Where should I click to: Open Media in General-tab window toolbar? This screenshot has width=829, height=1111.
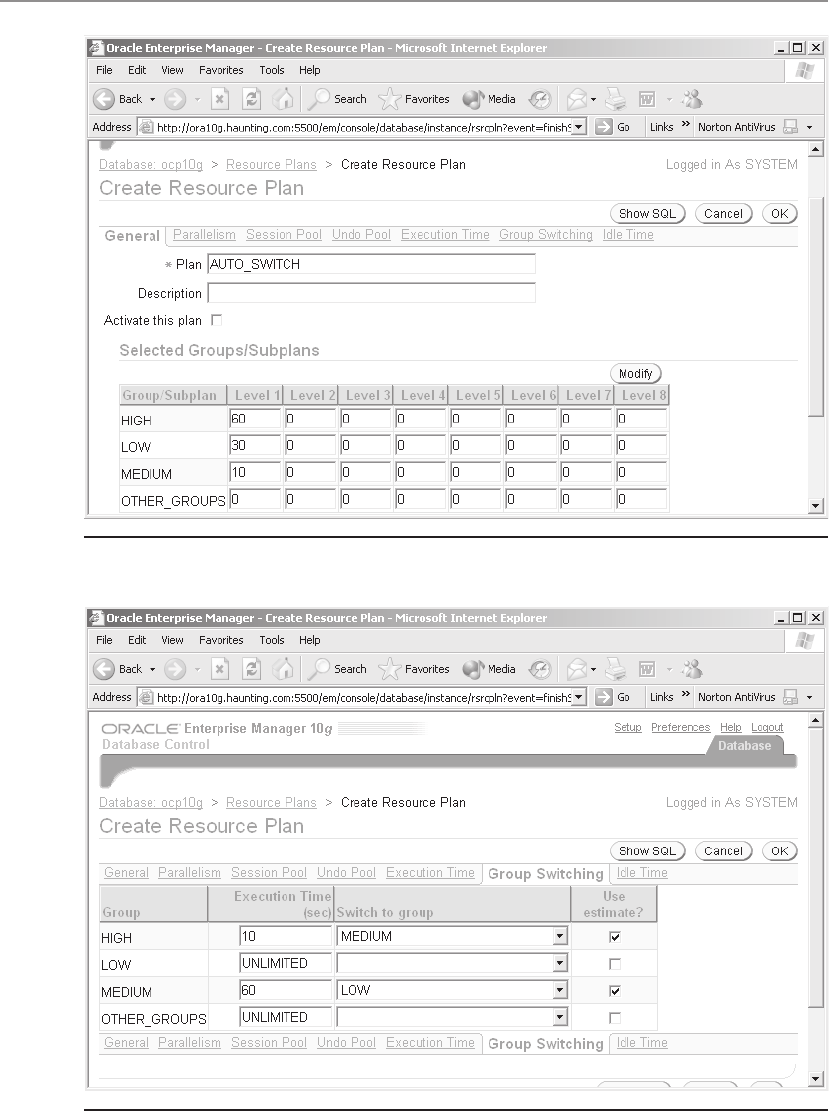489,99
